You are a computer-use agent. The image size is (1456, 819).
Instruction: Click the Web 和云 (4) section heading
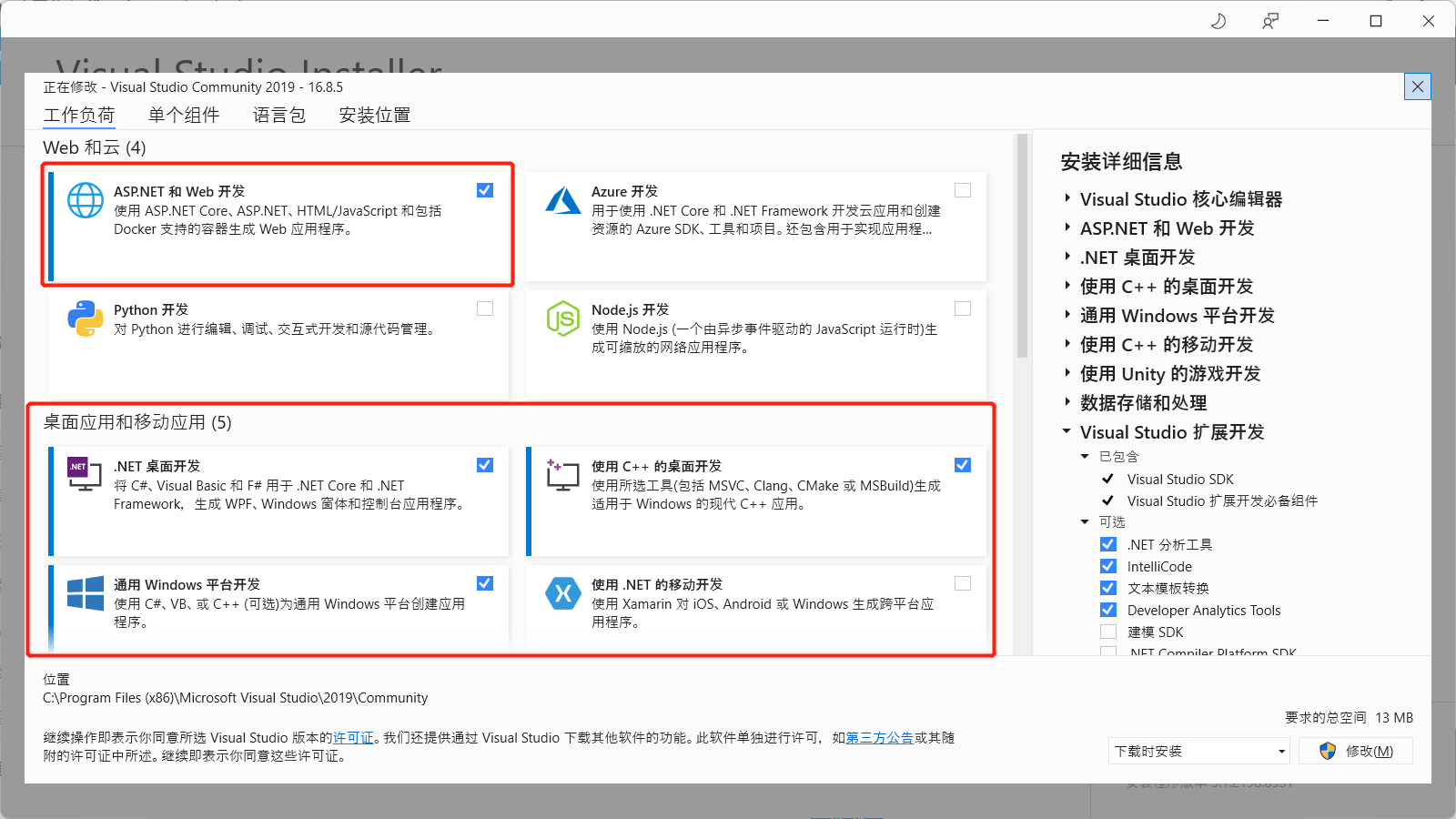coord(95,147)
